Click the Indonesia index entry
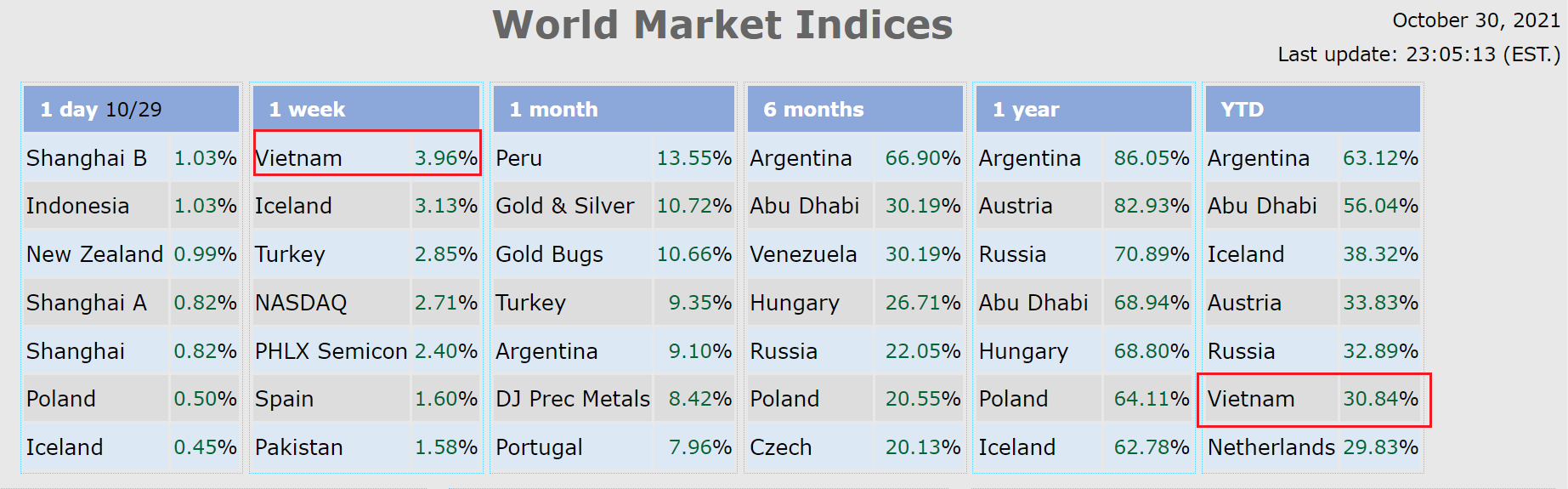This screenshot has width=1568, height=489. tap(78, 206)
